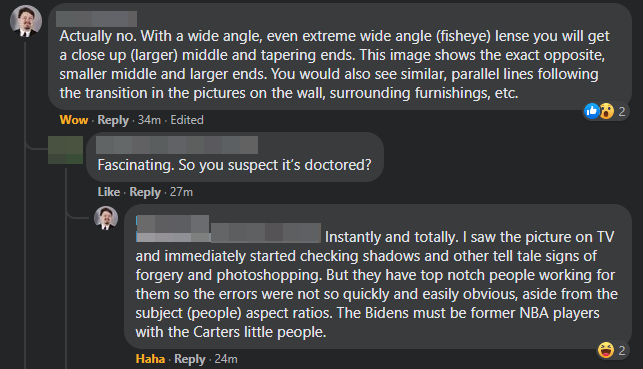This screenshot has width=643, height=369.
Task: Open the top commenter's profile picture
Action: 26,21
